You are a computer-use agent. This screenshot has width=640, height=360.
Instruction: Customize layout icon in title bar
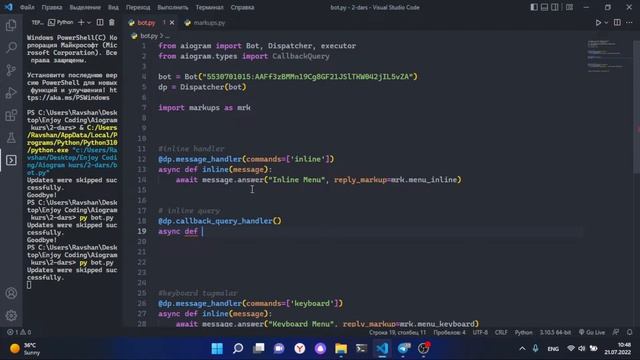pyautogui.click(x=569, y=7)
